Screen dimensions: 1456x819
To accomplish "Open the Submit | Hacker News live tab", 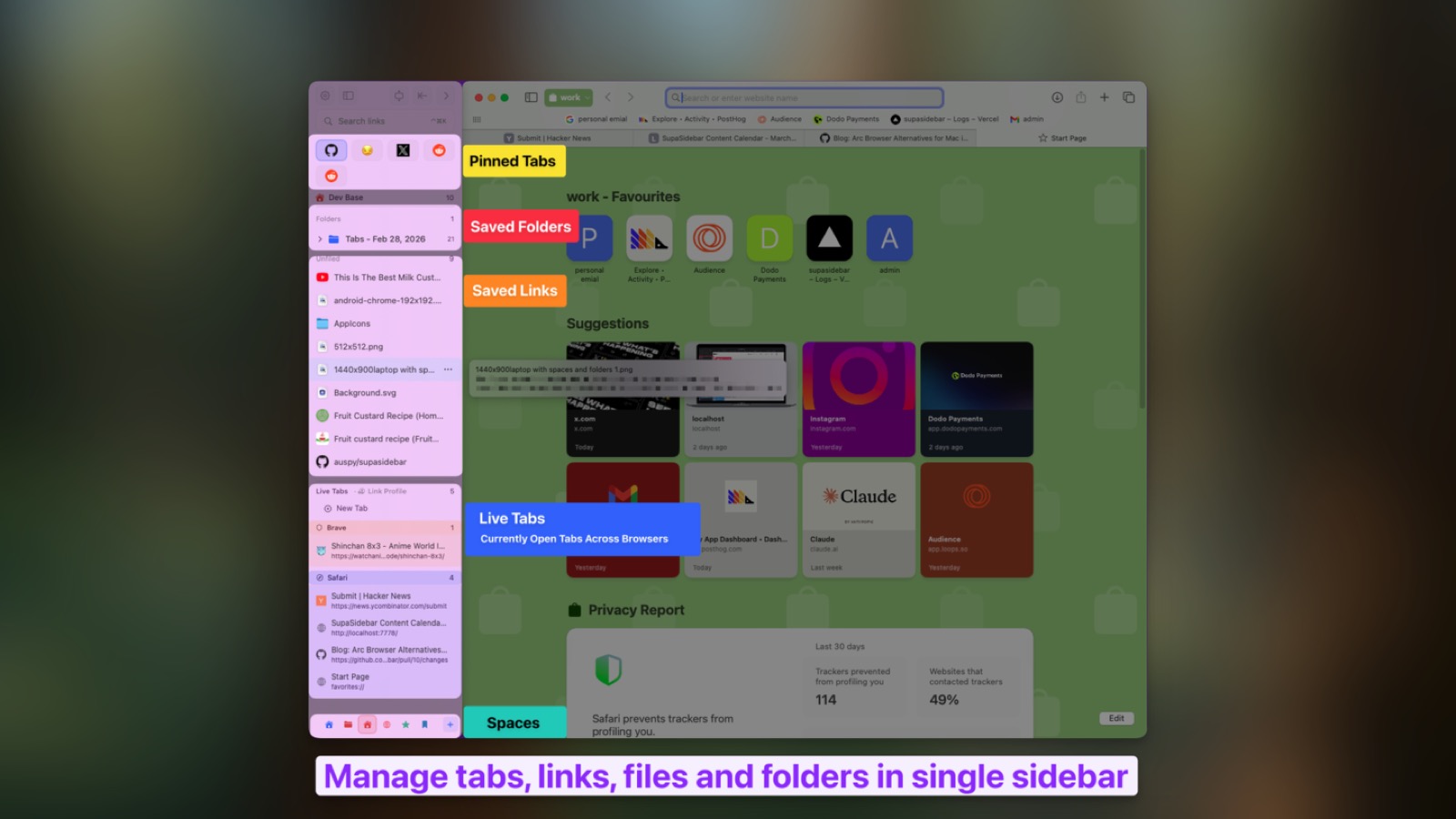I will pos(385,601).
